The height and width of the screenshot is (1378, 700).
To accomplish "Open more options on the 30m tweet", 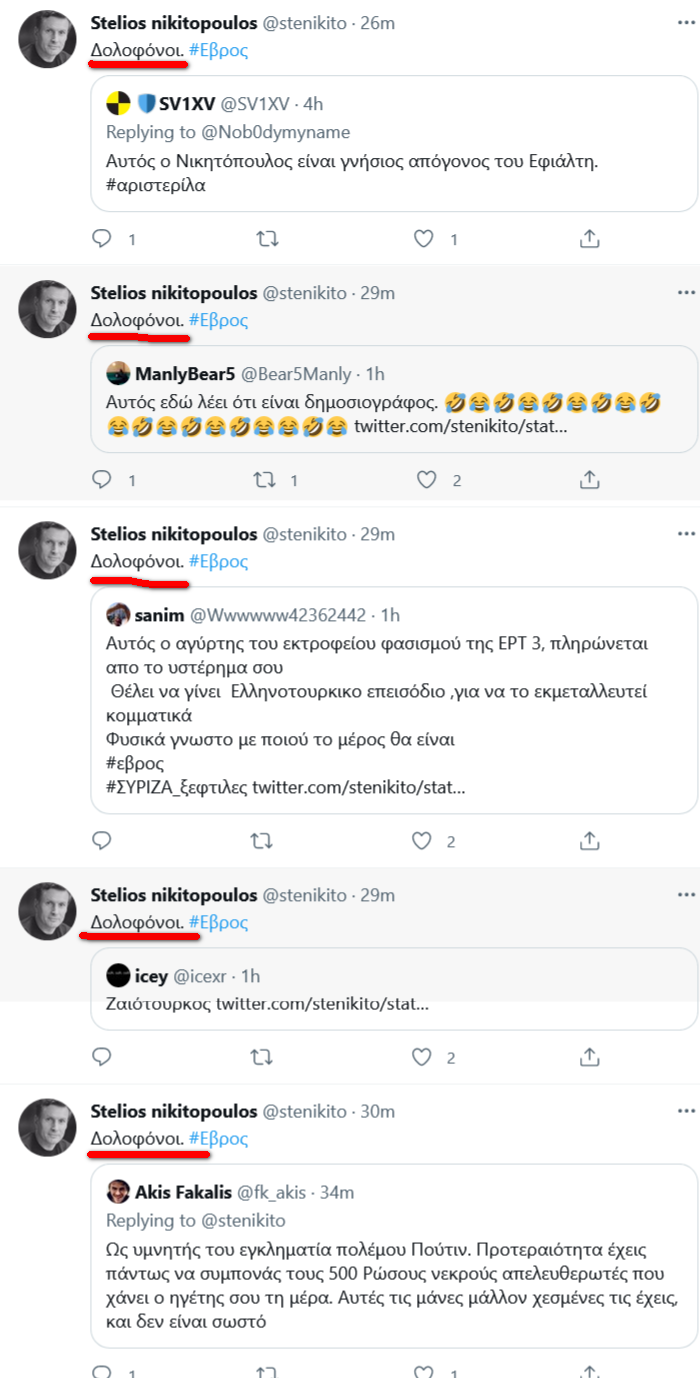I will click(686, 1111).
